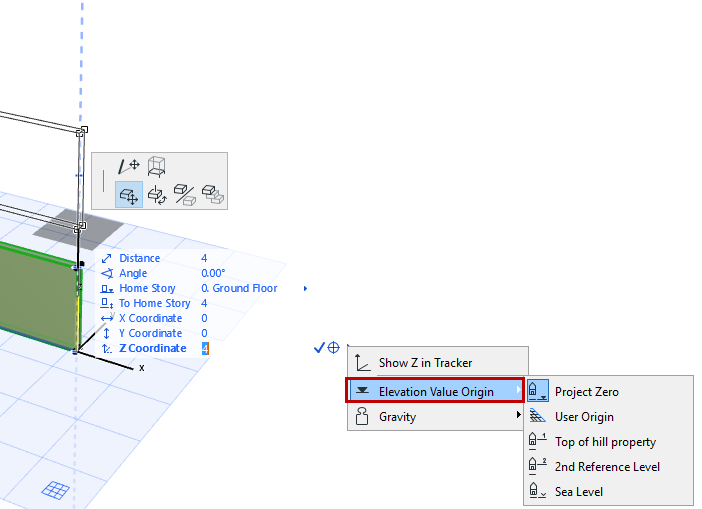Click the X Coordinate value 0
This screenshot has width=702, height=509.
tap(204, 318)
